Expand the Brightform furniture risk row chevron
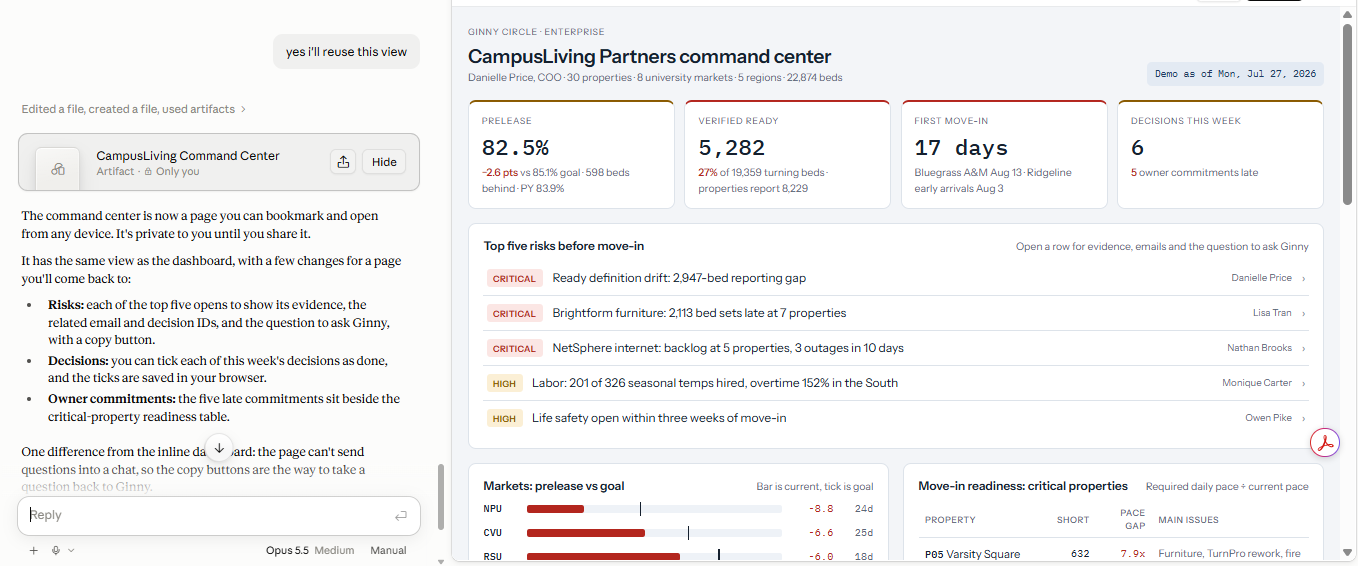This screenshot has height=566, width=1358. 1304,313
